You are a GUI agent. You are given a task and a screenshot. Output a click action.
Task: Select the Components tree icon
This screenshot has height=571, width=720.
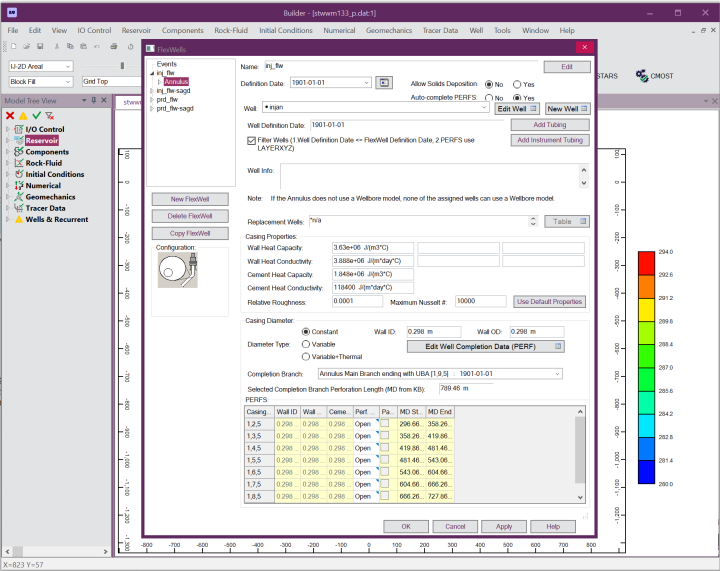(19, 152)
